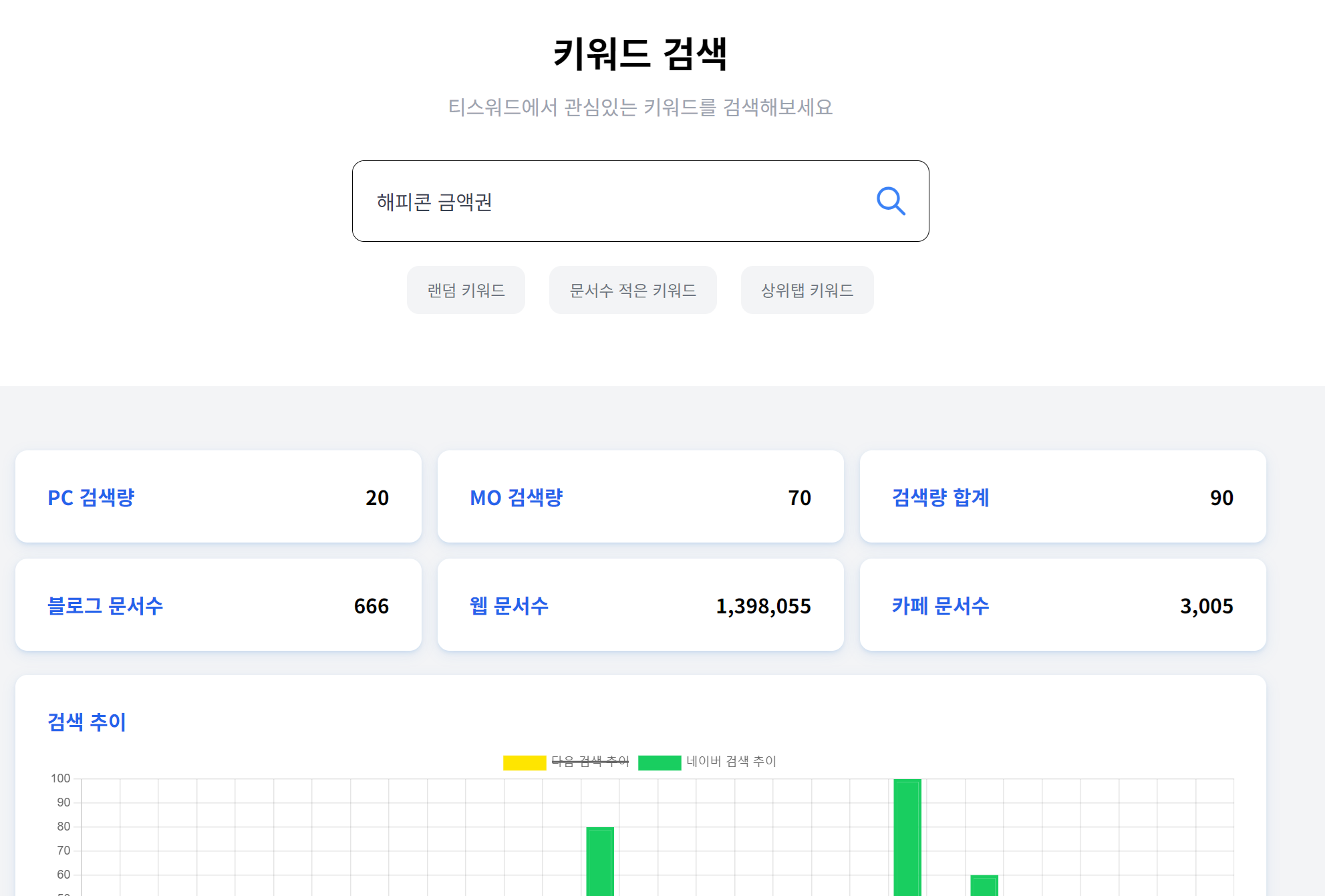1325x896 pixels.
Task: Toggle the yellow 다음 검색 추이 legend swatch
Action: [525, 762]
